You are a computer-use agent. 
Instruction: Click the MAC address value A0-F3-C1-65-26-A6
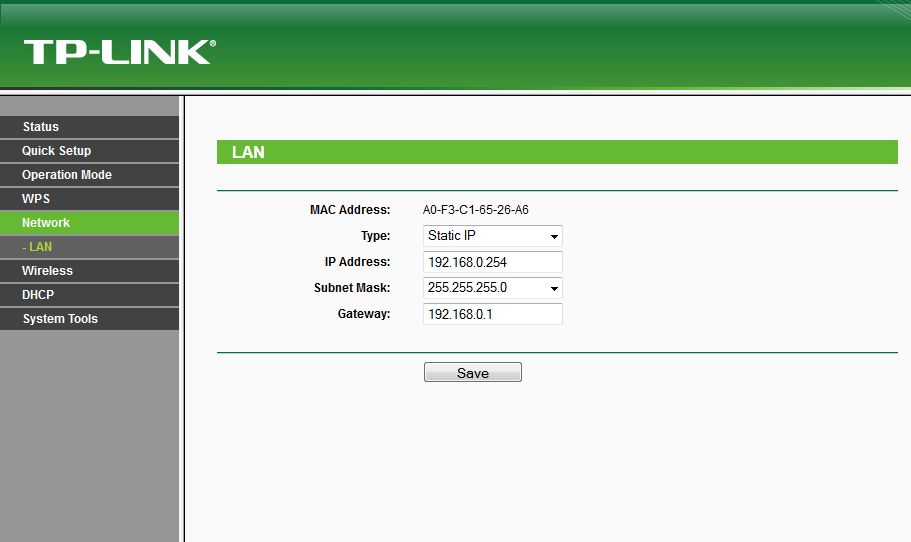pyautogui.click(x=475, y=210)
